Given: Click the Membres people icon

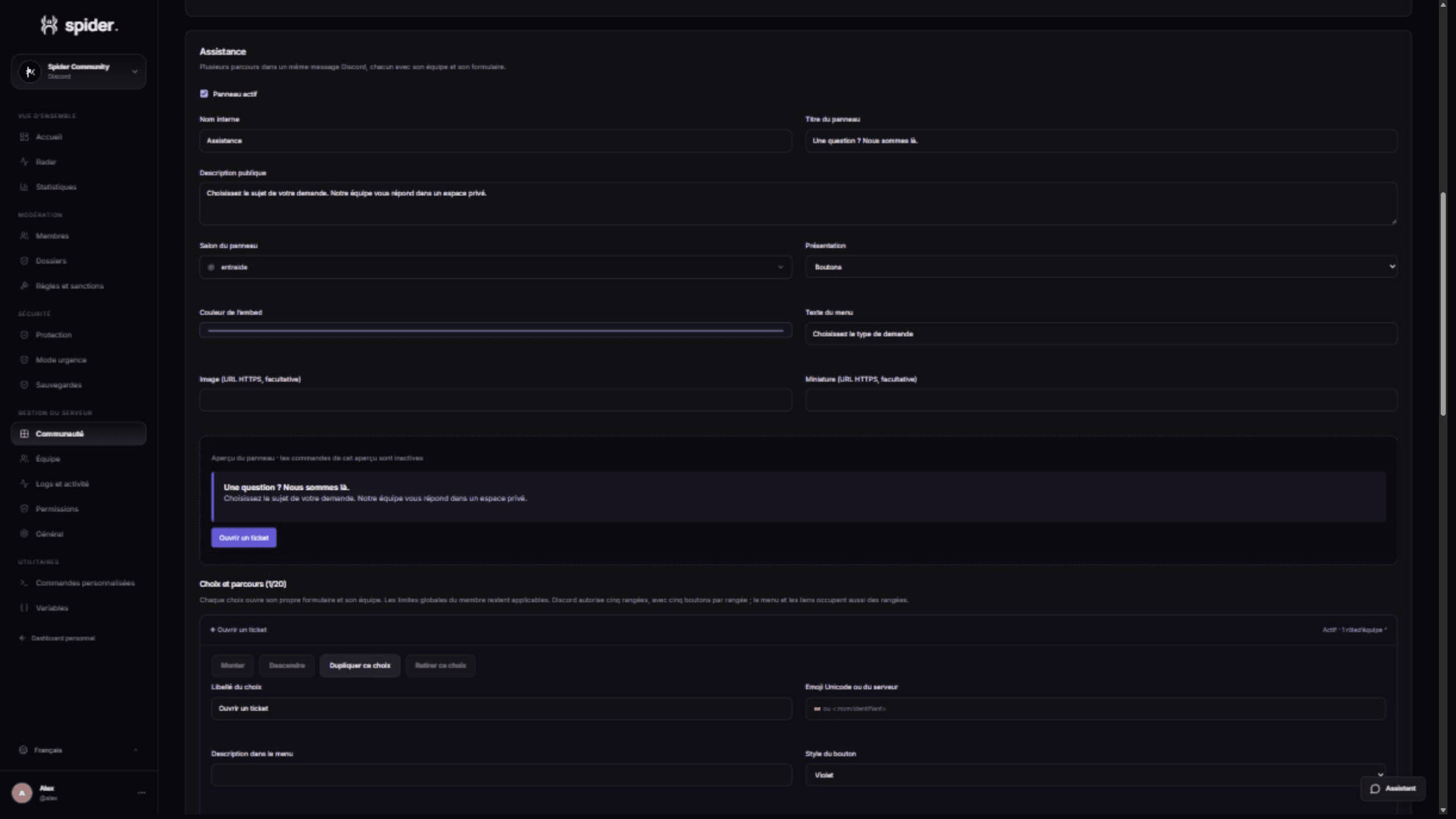Looking at the screenshot, I should (24, 235).
